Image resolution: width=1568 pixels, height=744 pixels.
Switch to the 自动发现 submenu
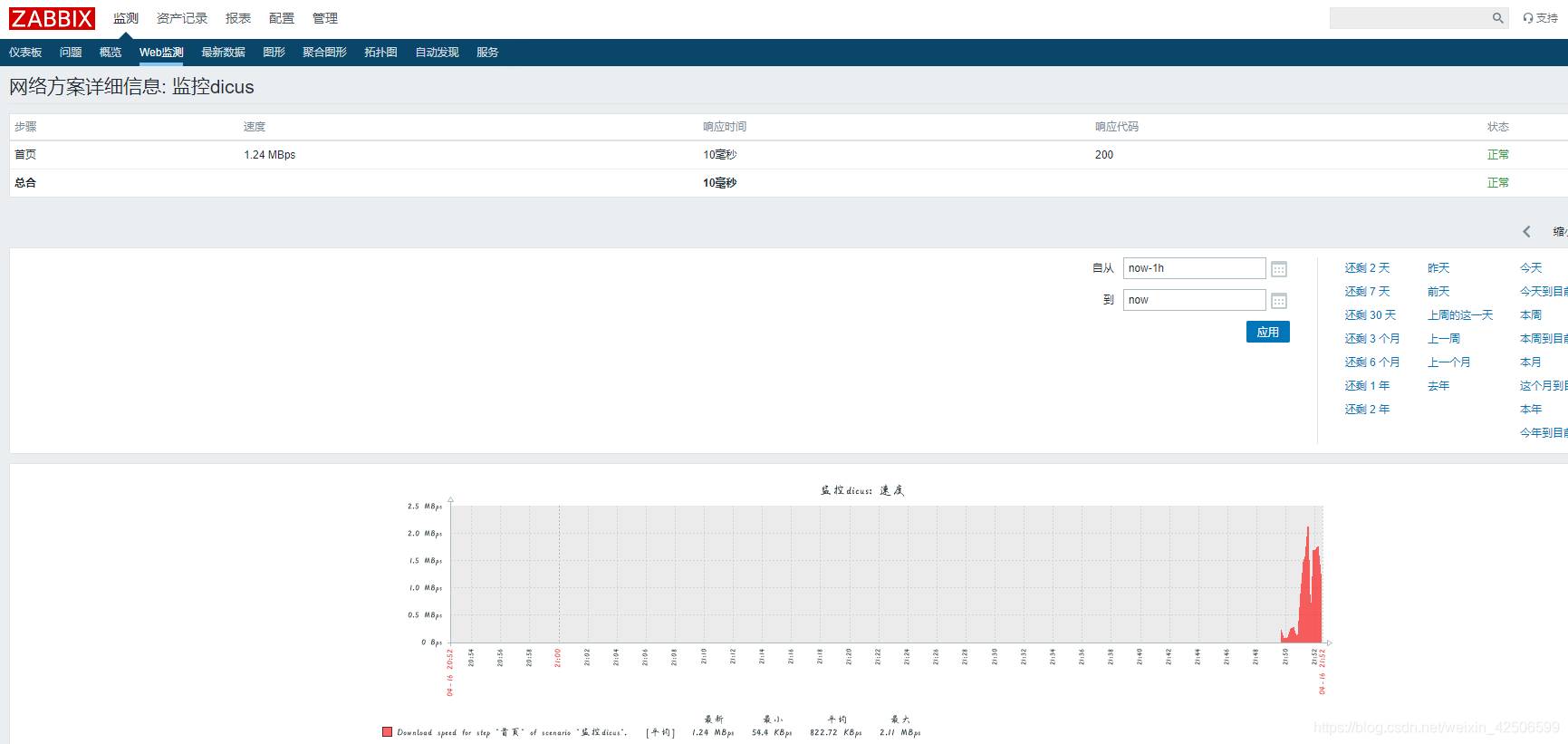point(437,53)
